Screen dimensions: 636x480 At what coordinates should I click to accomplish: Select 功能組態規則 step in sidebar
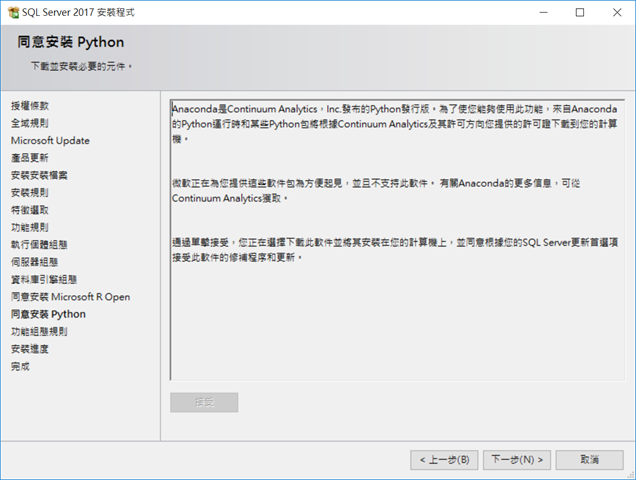[x=39, y=331]
